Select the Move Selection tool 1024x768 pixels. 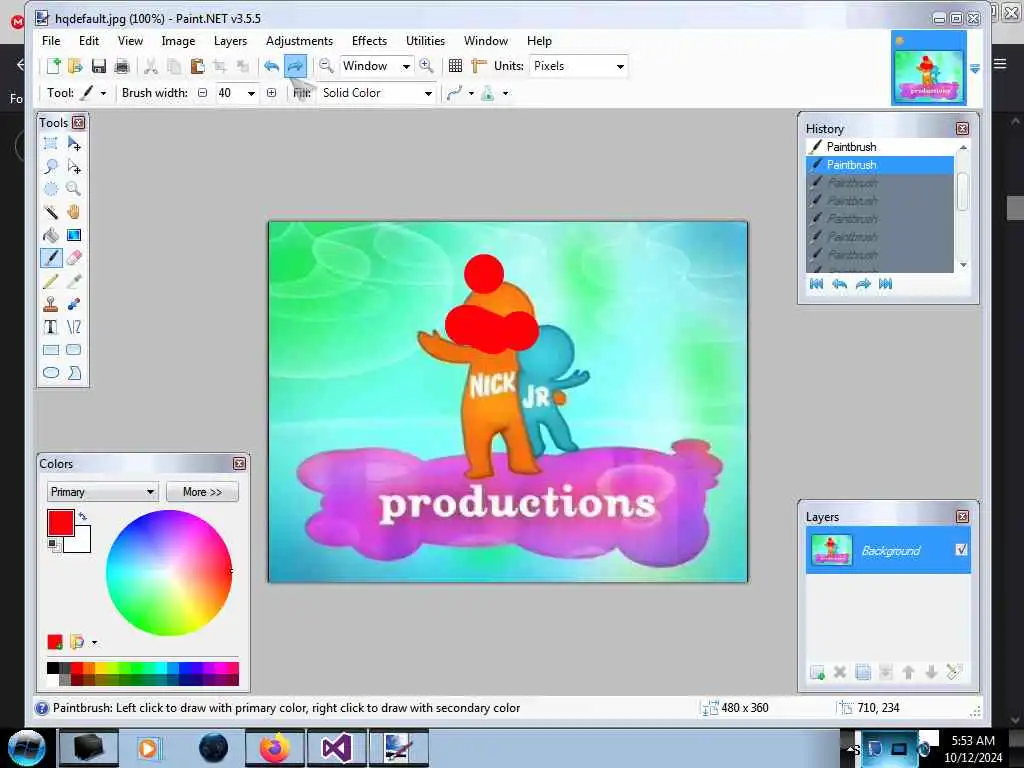click(74, 166)
